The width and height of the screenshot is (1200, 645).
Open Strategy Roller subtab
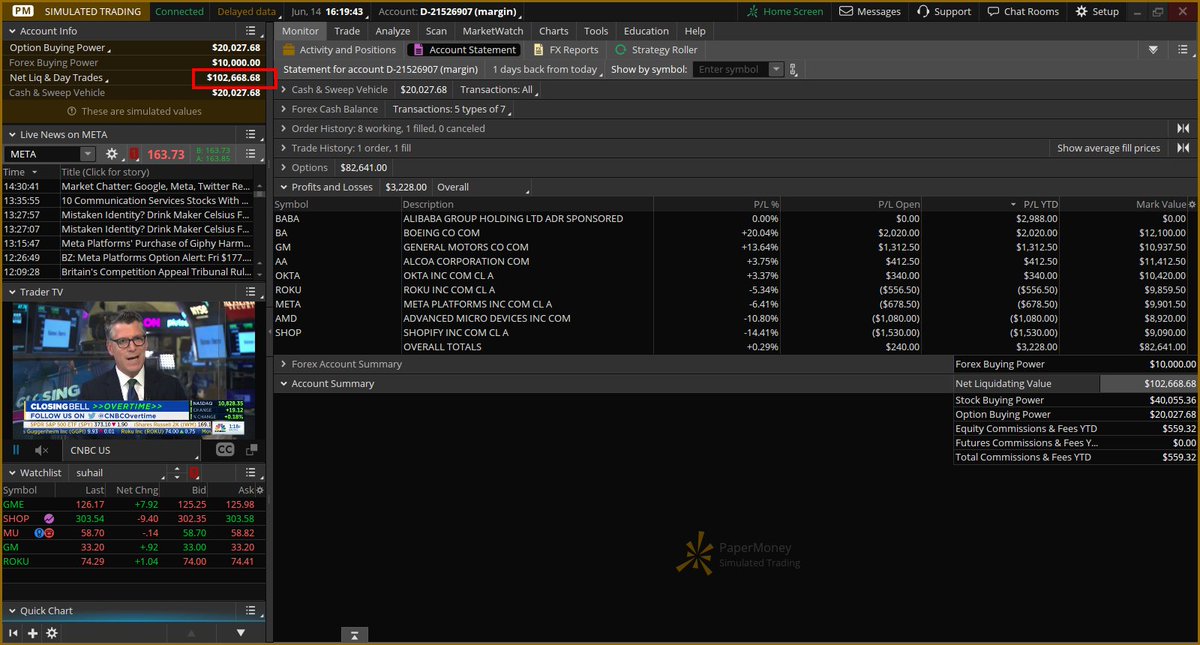click(656, 50)
